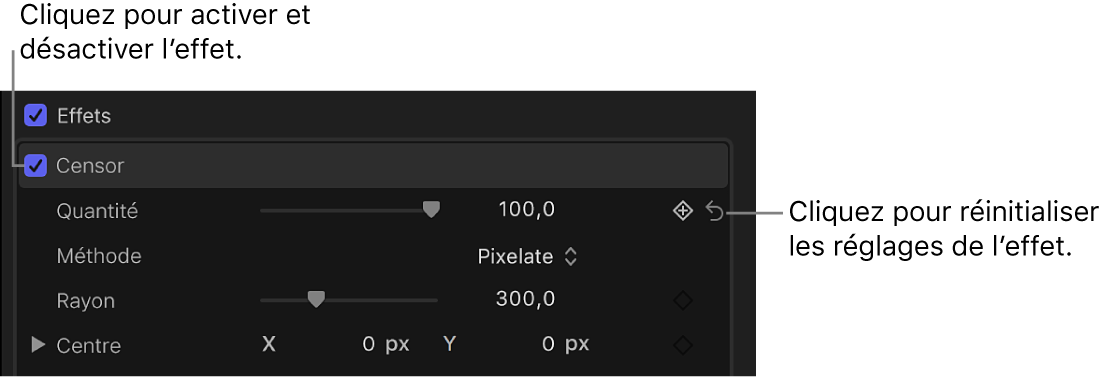Click the Effets section label
This screenshot has width=1112, height=378.
[84, 116]
